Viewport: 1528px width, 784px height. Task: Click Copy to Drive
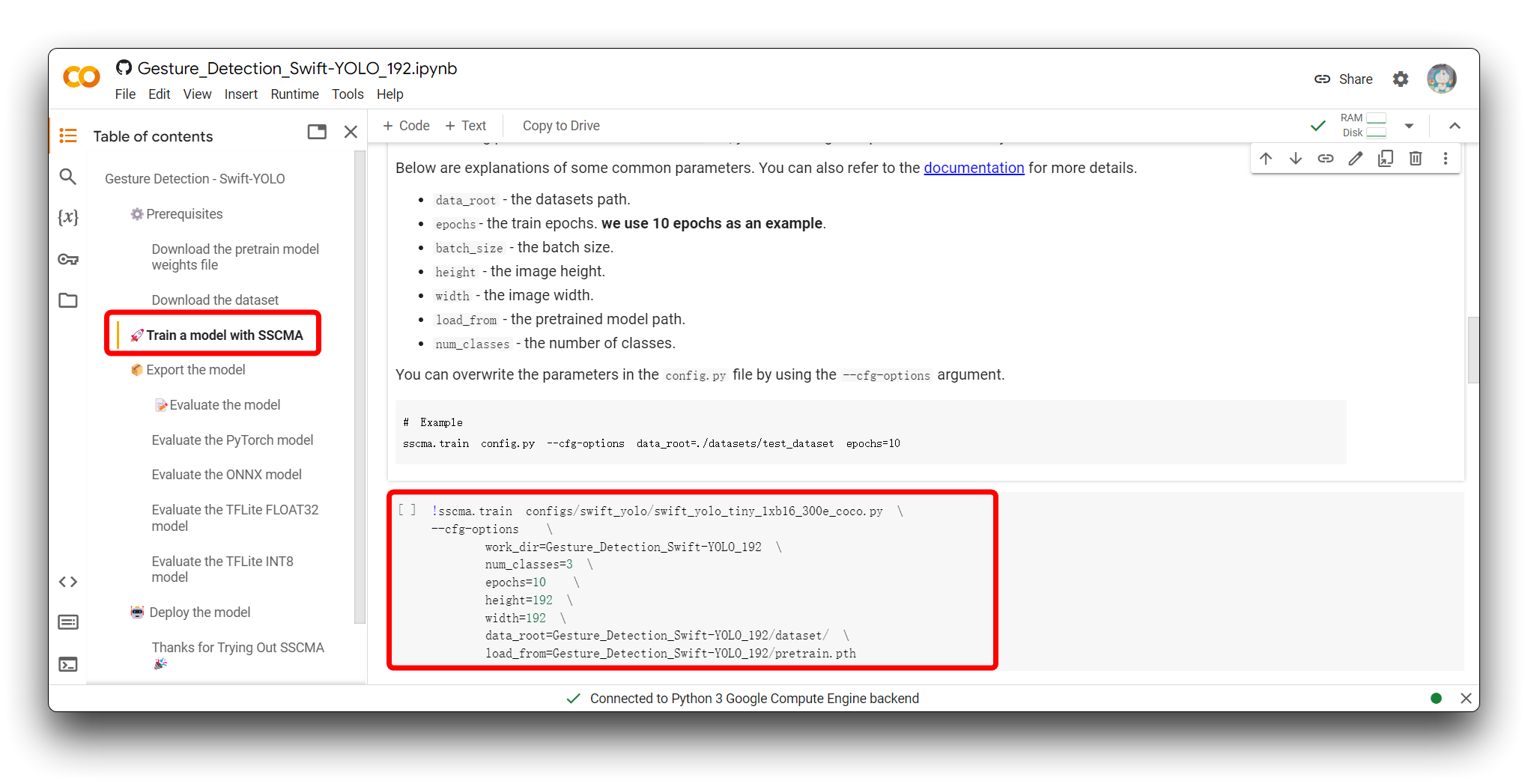tap(561, 126)
